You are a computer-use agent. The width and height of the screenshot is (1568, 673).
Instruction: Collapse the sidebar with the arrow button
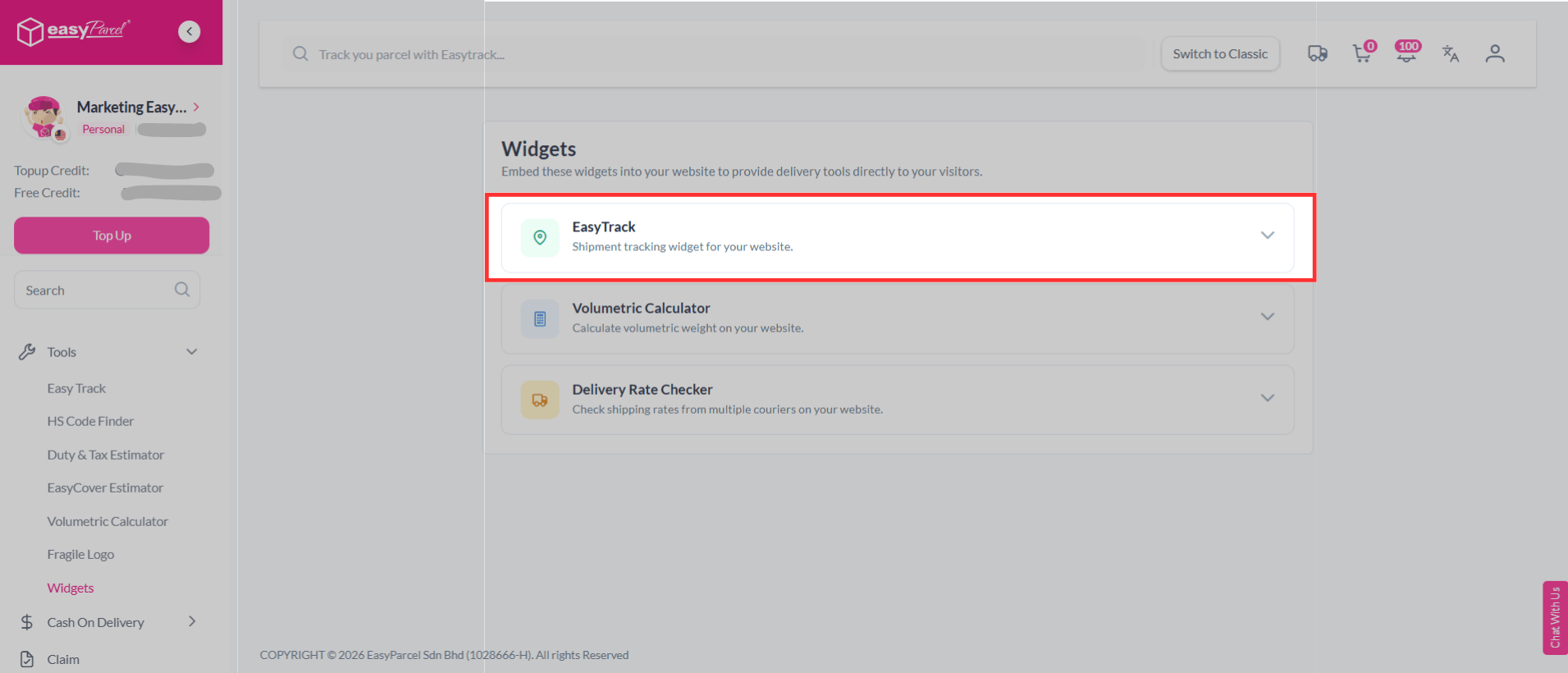pos(190,31)
